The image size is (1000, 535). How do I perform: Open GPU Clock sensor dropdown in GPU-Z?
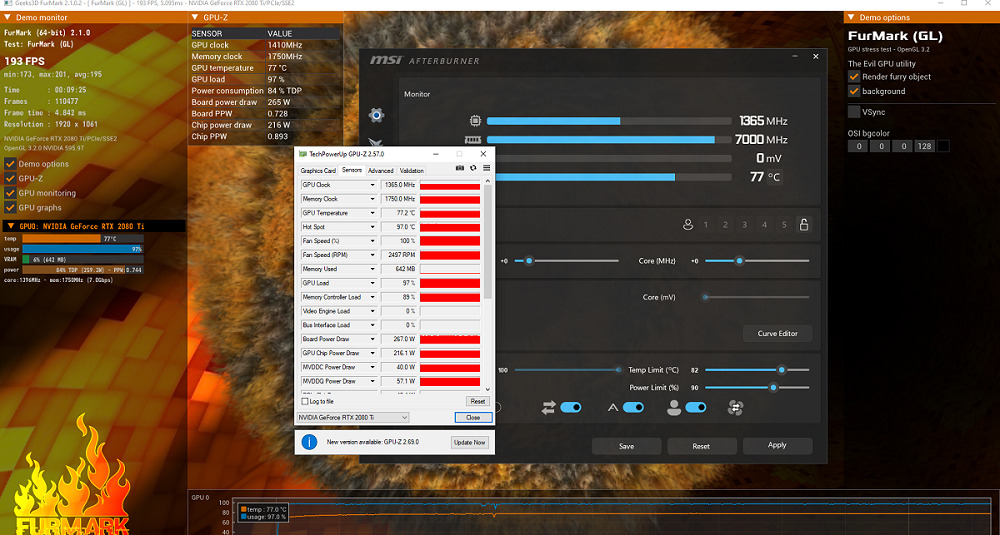[372, 185]
